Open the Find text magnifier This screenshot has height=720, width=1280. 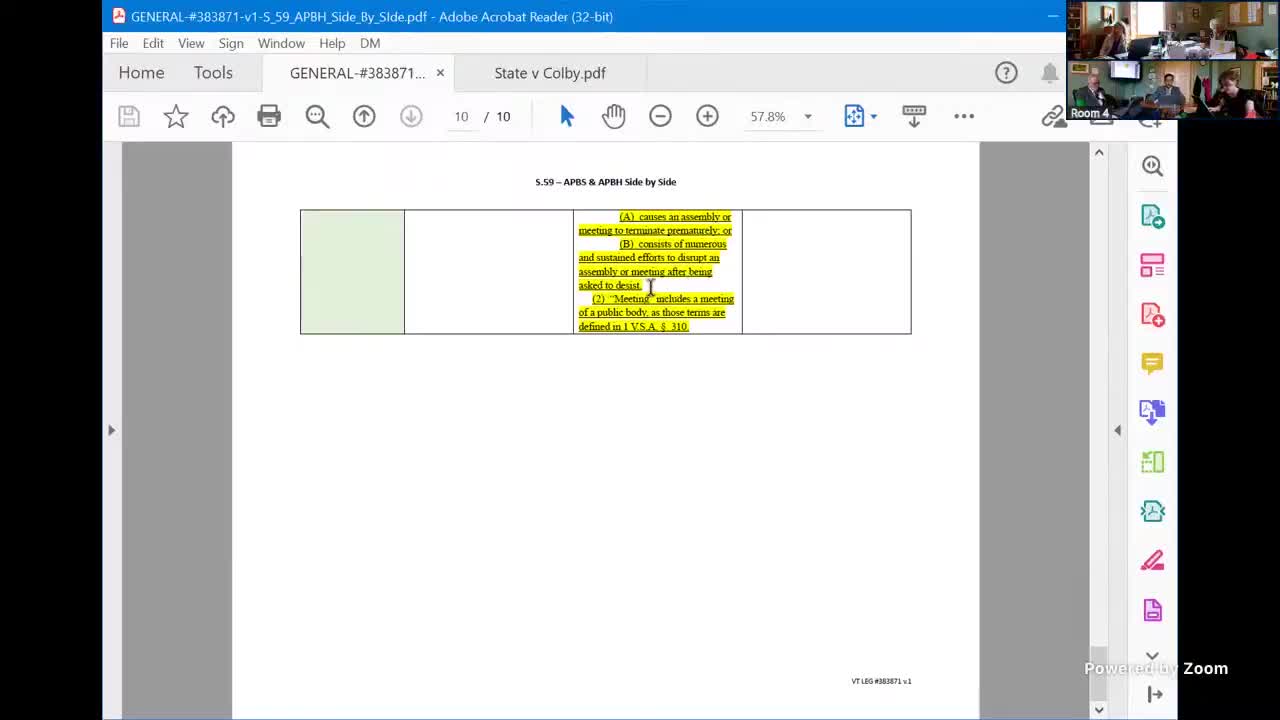[x=317, y=116]
